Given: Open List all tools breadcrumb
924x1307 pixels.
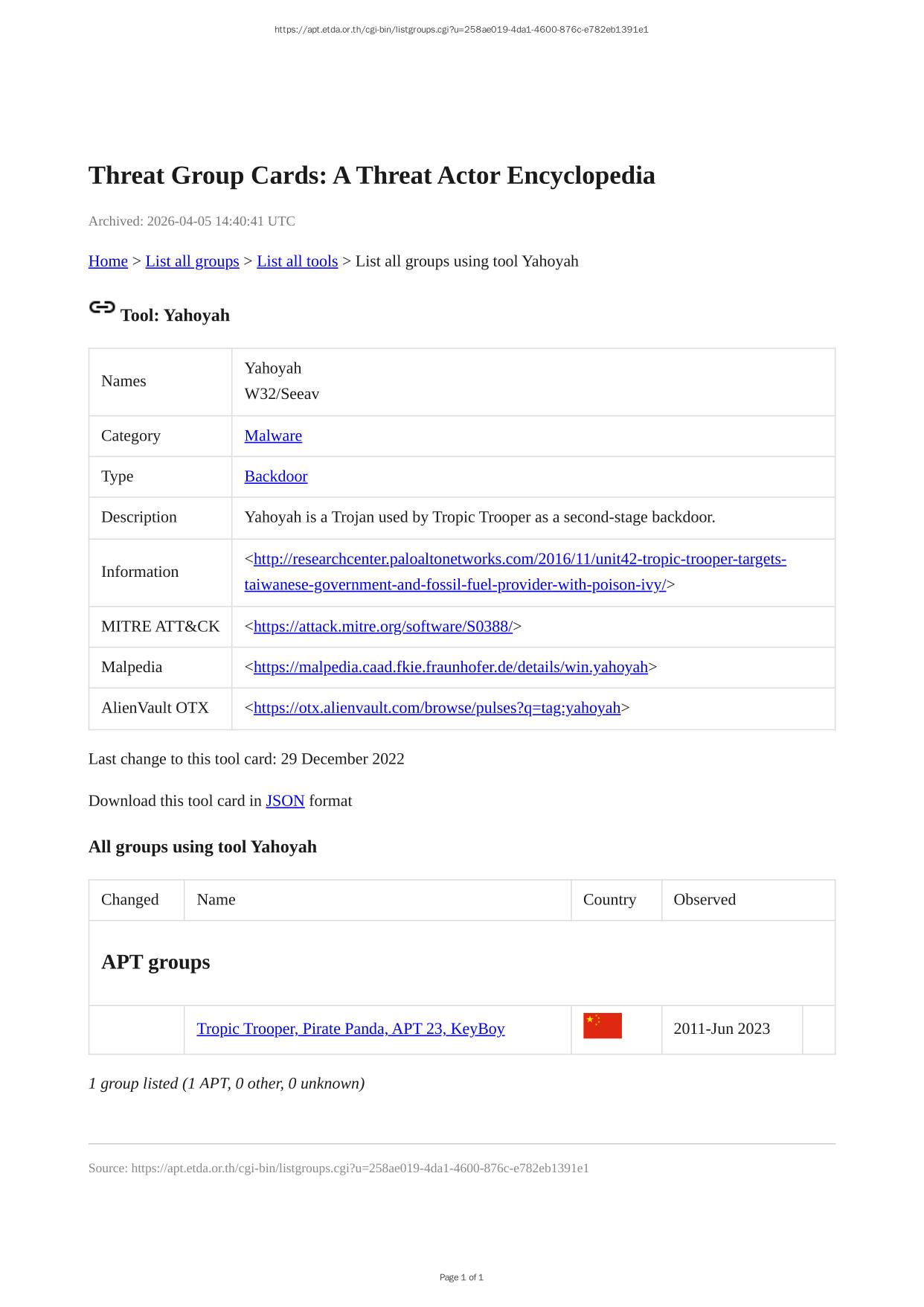Looking at the screenshot, I should pos(297,261).
